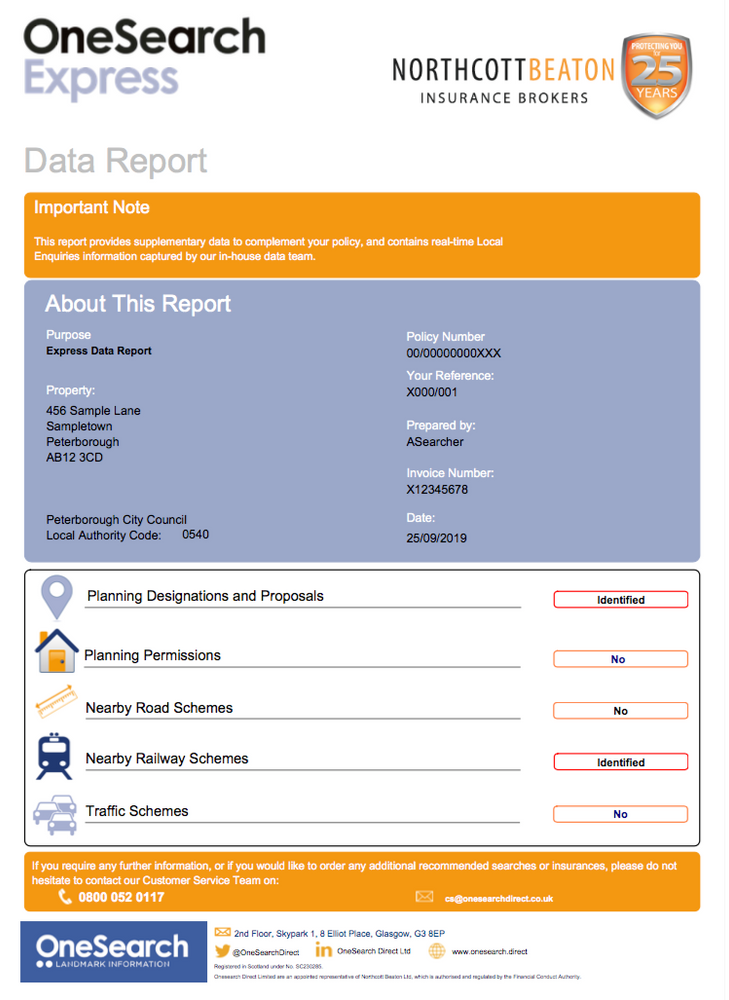Viewport: 729px width, 1000px height.
Task: Click the Sampletown address line
Action: point(79,426)
